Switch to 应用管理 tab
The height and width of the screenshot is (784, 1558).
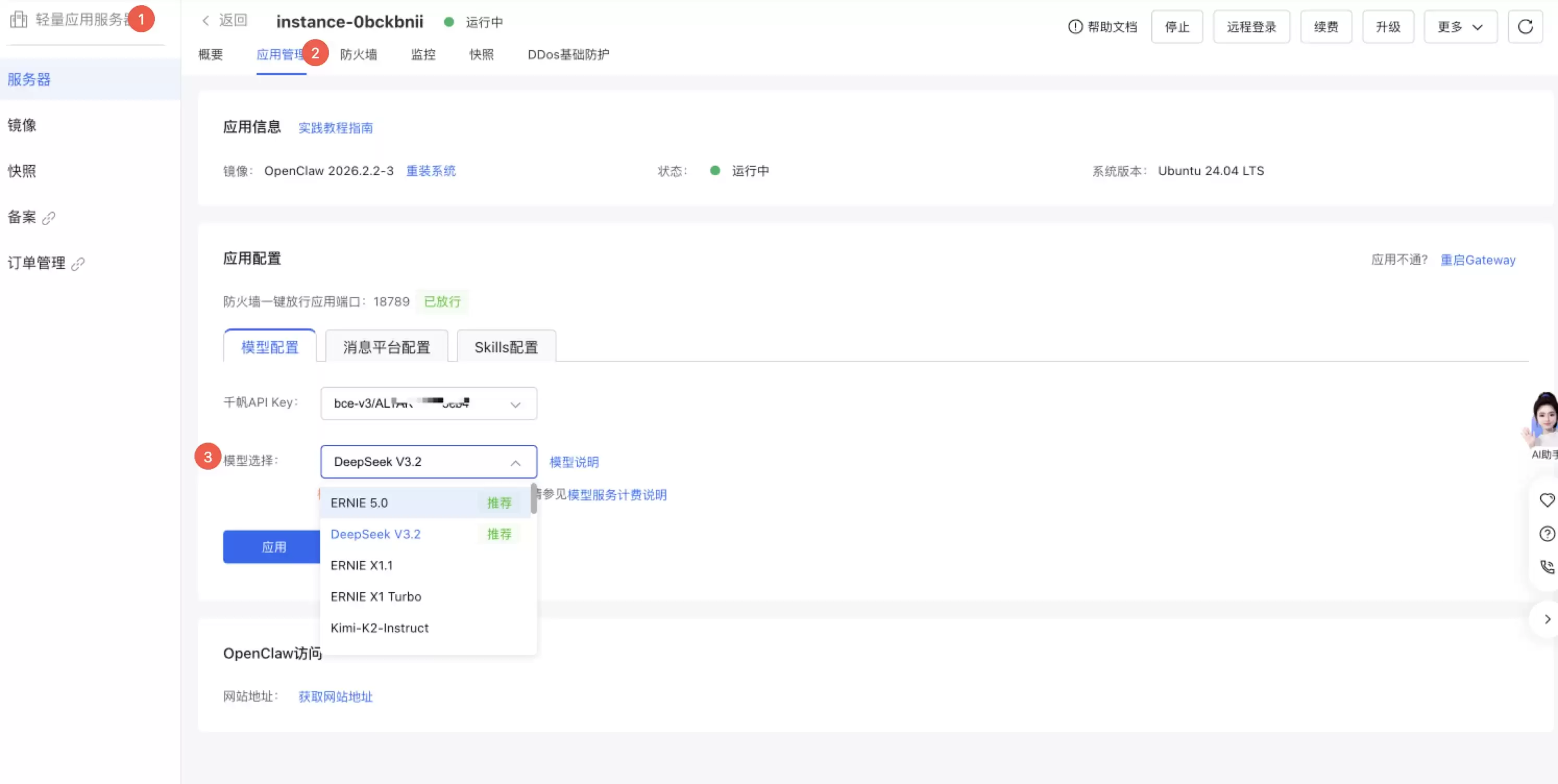point(281,54)
